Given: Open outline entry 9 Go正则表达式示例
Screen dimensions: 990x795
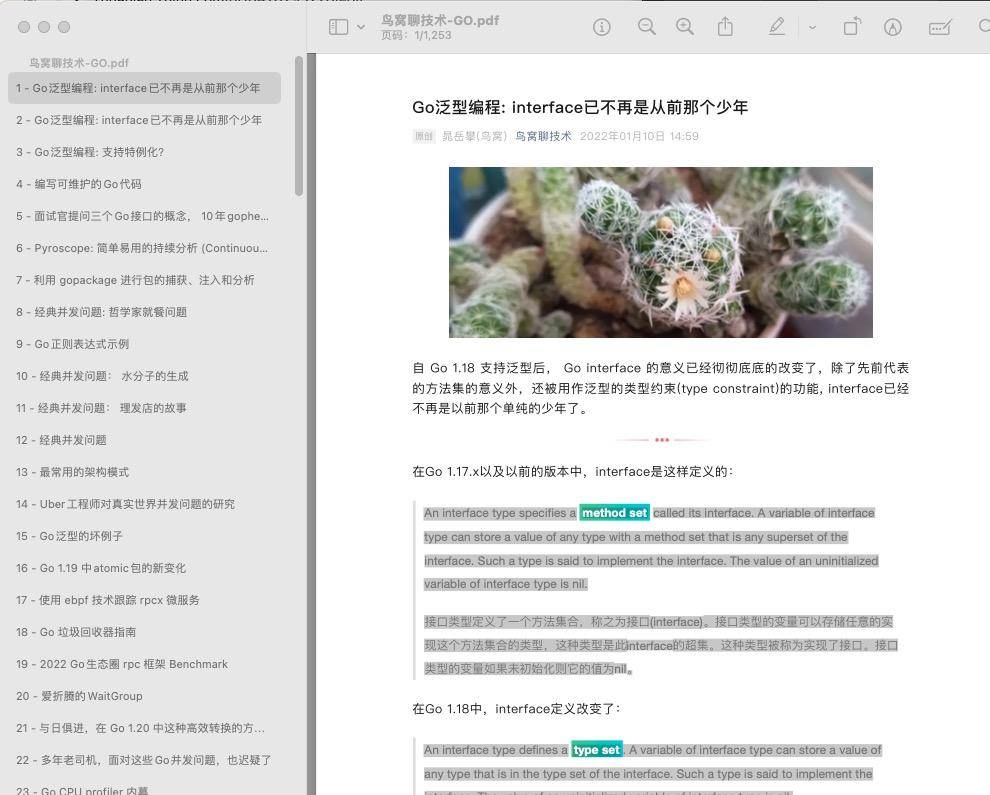Looking at the screenshot, I should pos(145,344).
